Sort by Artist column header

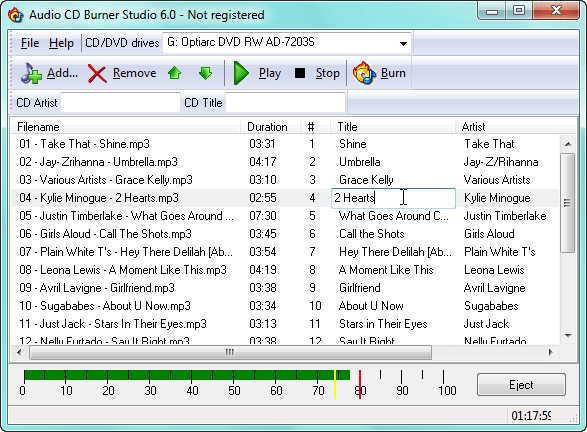(x=515, y=127)
